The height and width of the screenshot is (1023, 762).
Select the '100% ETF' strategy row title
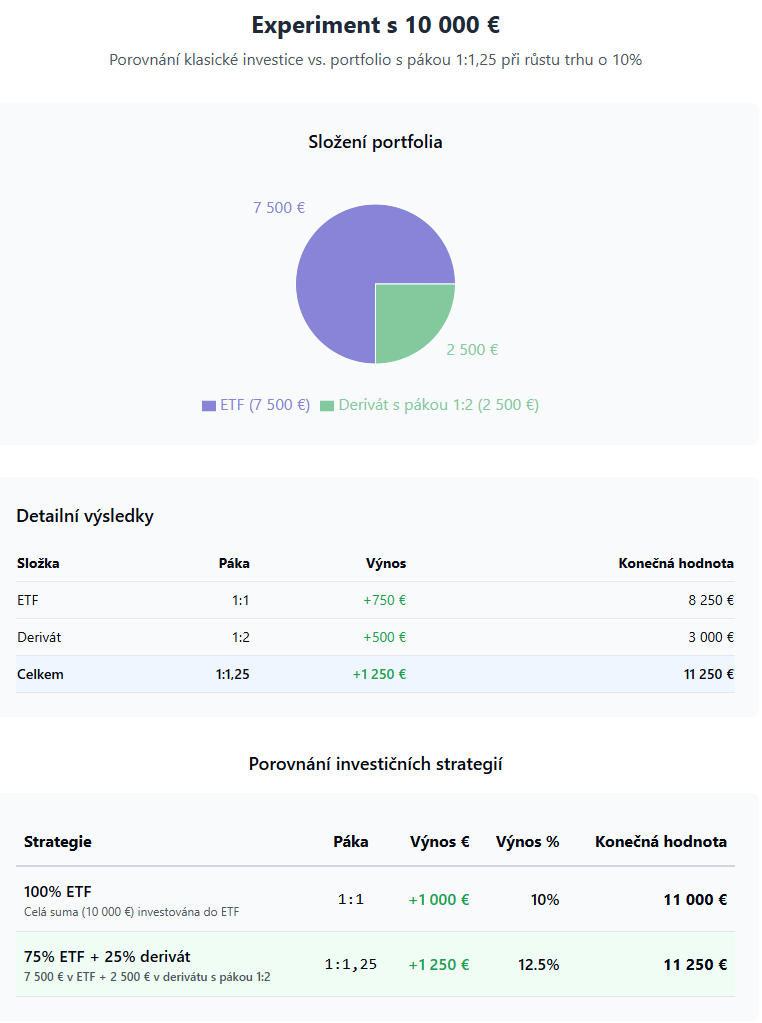coord(58,891)
